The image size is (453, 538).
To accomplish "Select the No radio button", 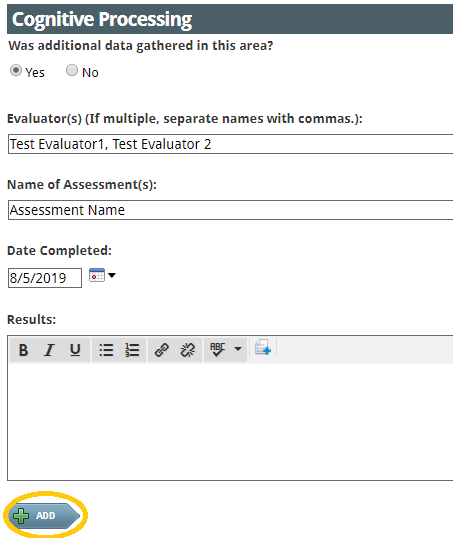I will (x=72, y=70).
